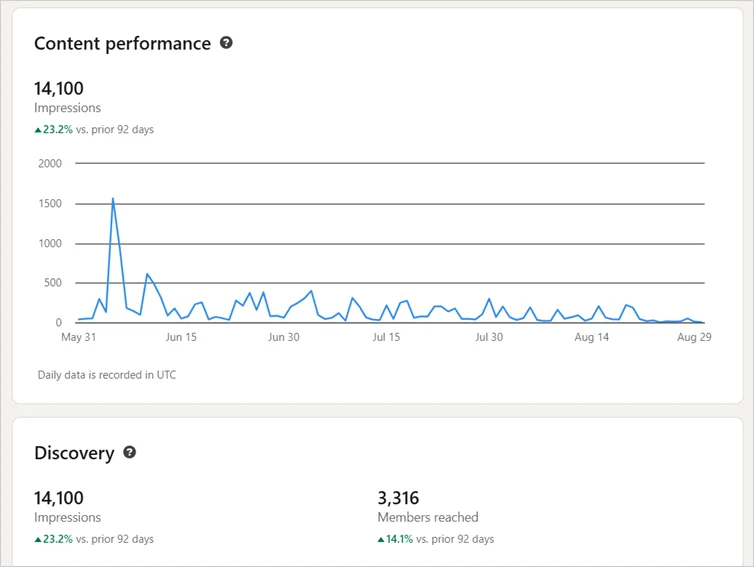Click green up-arrow beside Discovery 23.2% change

38,539
